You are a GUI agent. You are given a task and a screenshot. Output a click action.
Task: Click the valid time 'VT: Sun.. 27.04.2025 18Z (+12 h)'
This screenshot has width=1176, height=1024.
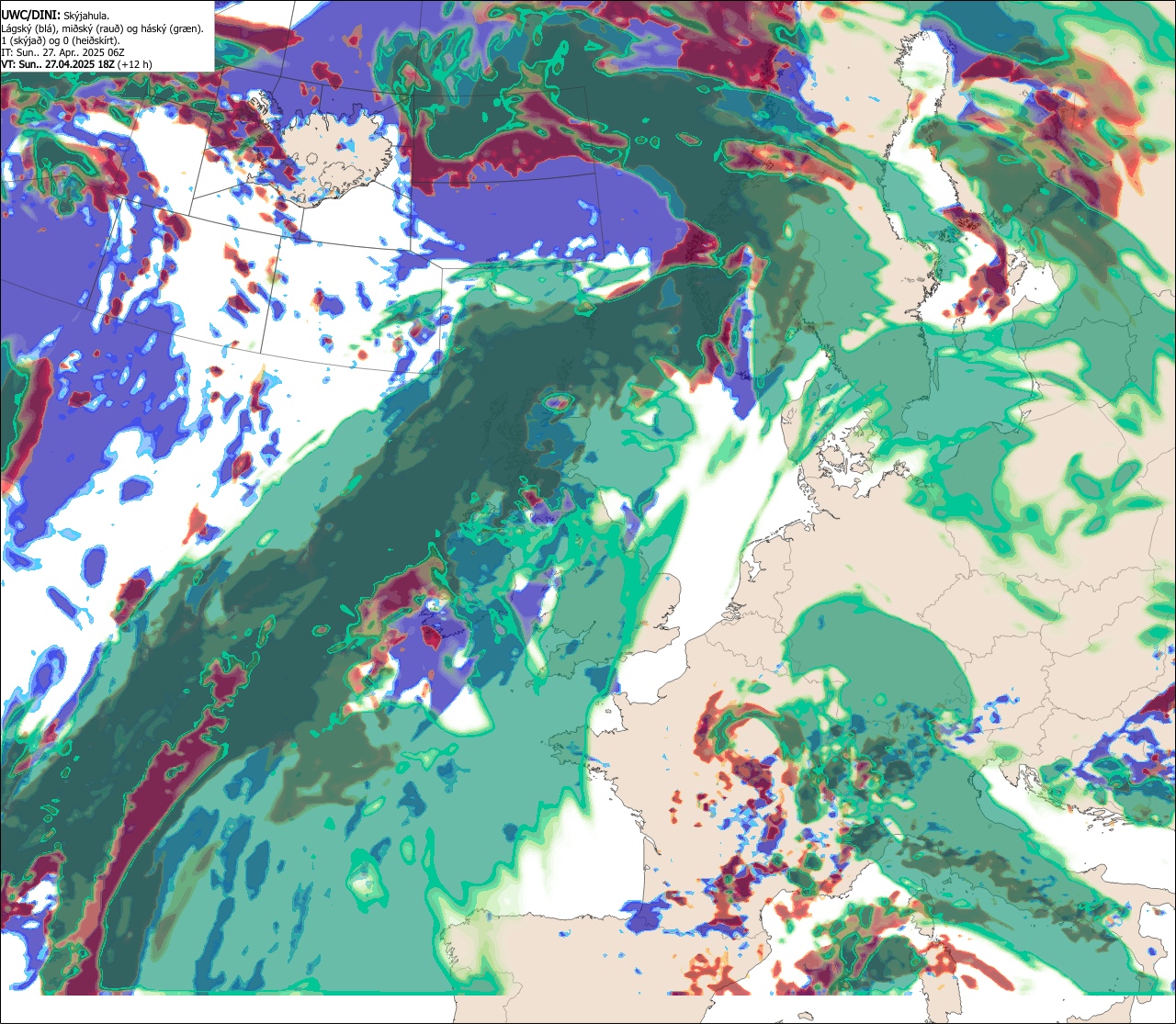[76, 64]
